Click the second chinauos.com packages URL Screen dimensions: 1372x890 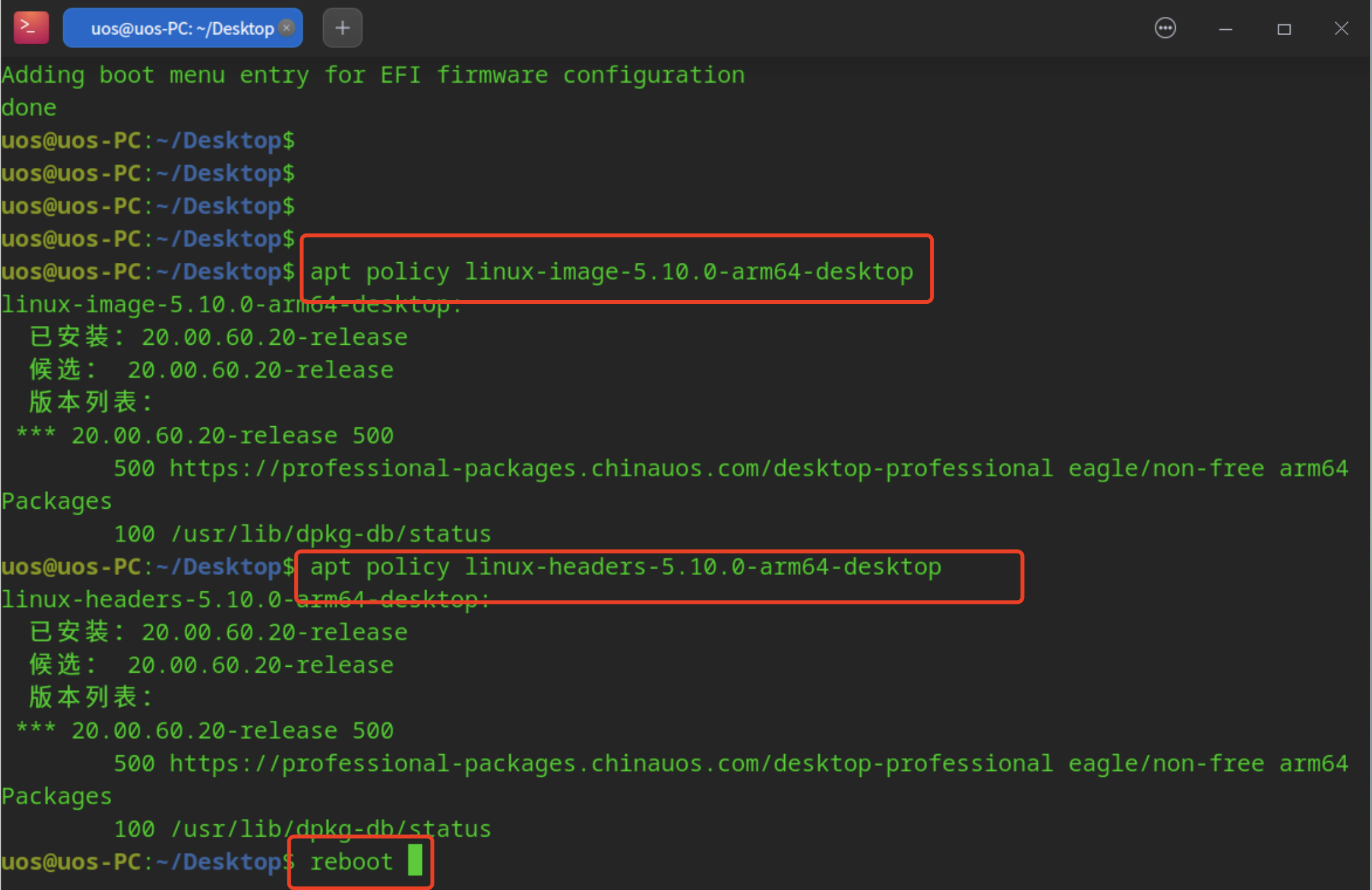tap(611, 763)
